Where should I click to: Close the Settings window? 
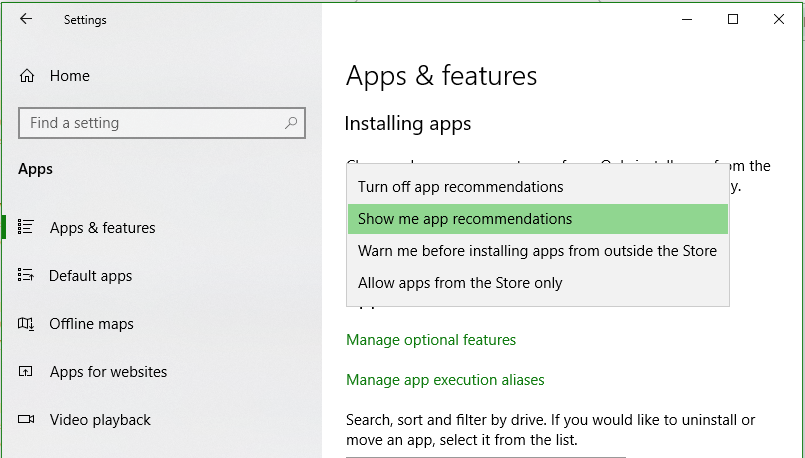point(779,19)
